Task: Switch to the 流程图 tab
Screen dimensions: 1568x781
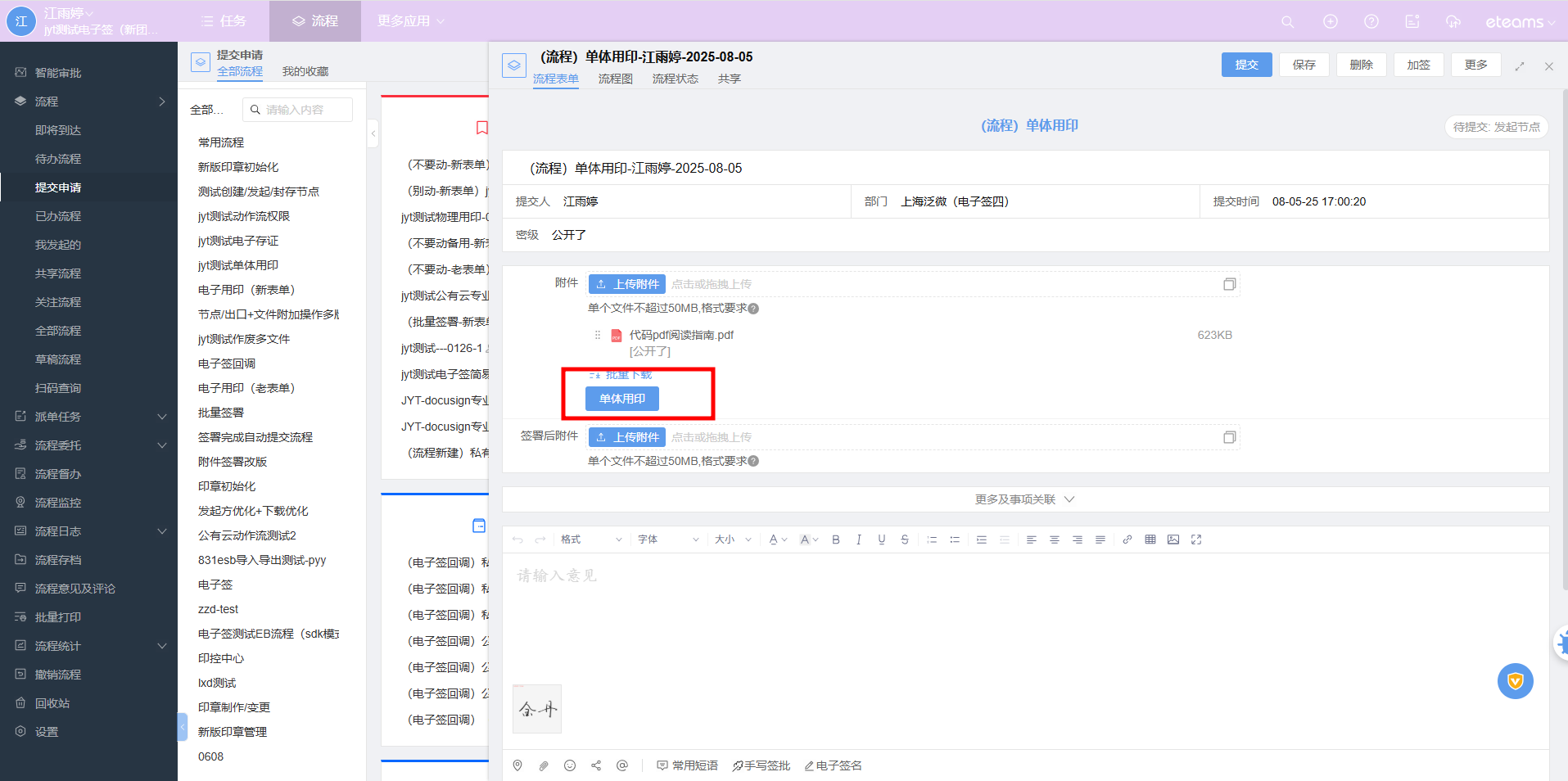Action: pos(615,79)
